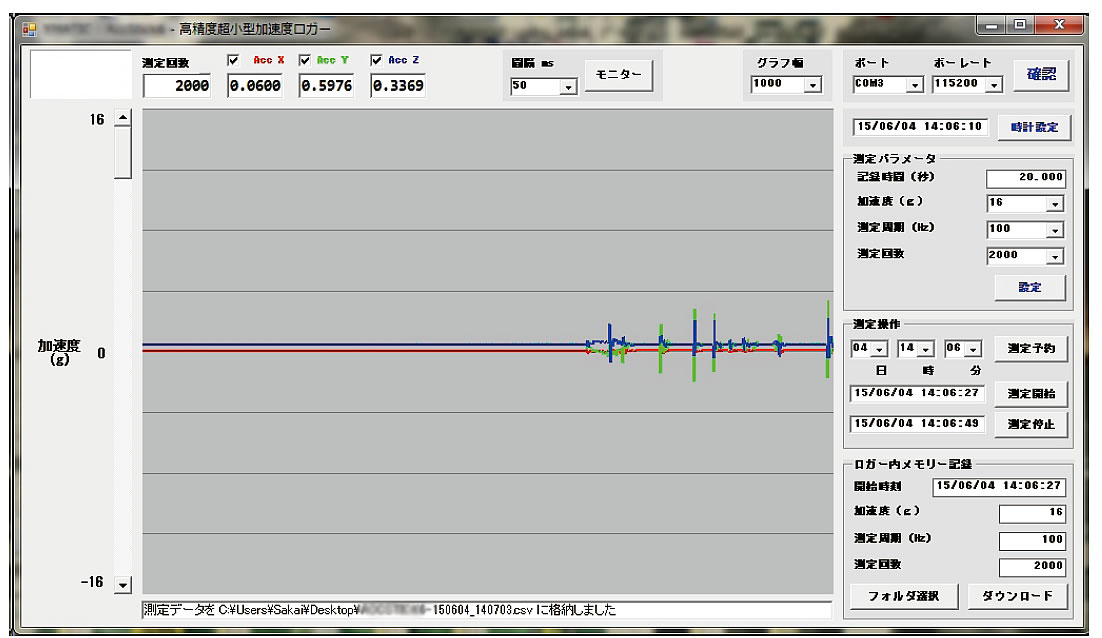
Task: Click the scrollbar down arrow beside -16
Action: [x=123, y=584]
